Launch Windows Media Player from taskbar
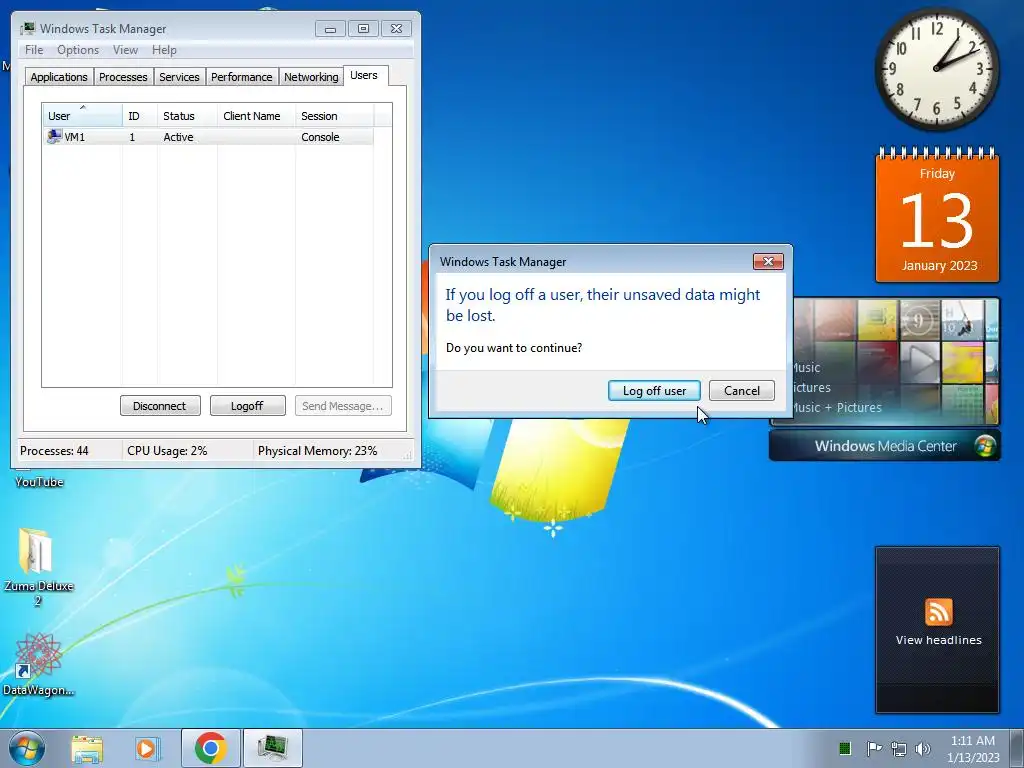The height and width of the screenshot is (768, 1024). pyautogui.click(x=148, y=748)
